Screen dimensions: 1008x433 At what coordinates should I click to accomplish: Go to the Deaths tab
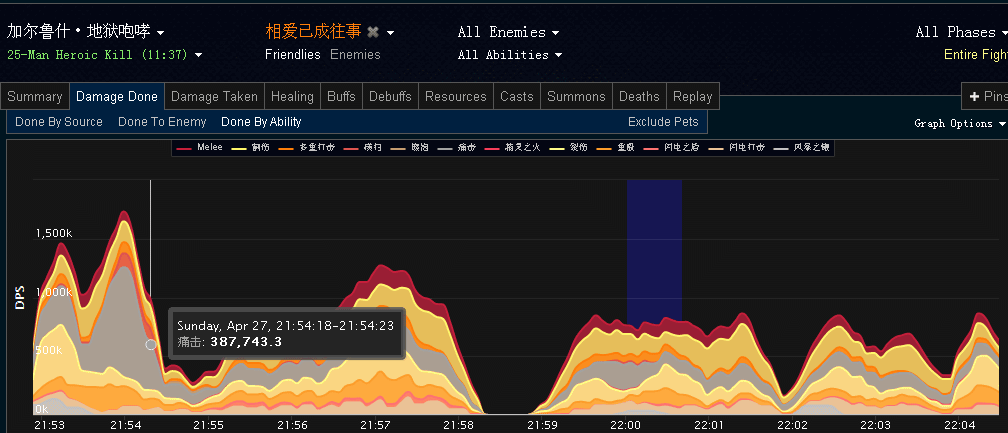tap(639, 97)
